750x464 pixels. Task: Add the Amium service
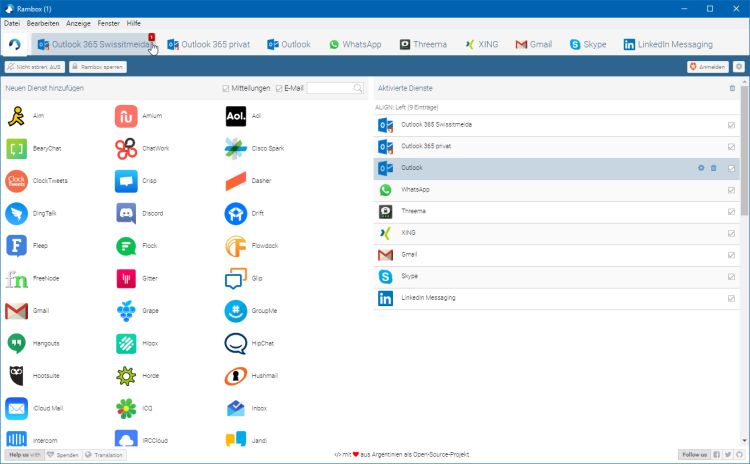tap(139, 116)
